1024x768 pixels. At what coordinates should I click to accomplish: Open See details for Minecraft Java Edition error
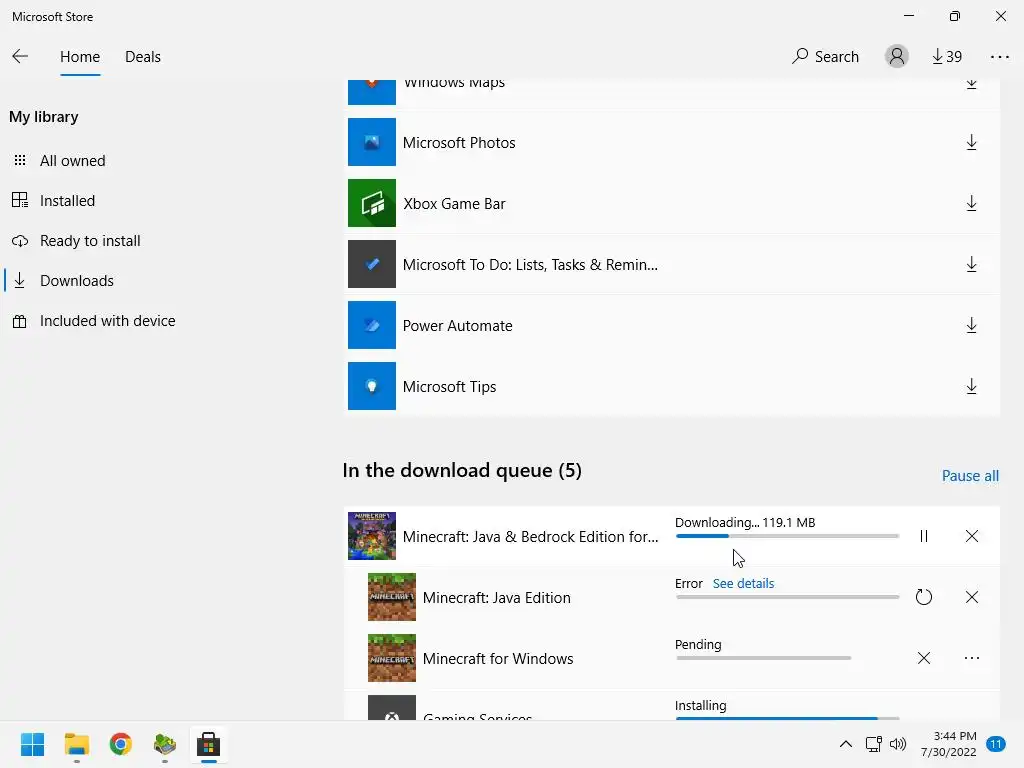pos(743,584)
